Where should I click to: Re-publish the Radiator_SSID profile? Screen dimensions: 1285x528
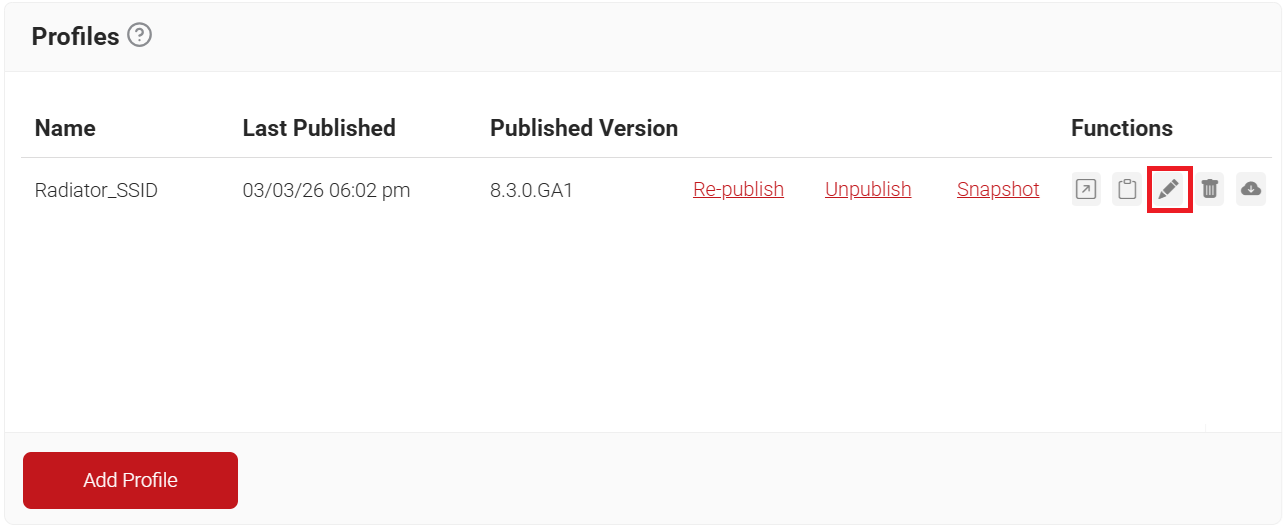tap(738, 189)
